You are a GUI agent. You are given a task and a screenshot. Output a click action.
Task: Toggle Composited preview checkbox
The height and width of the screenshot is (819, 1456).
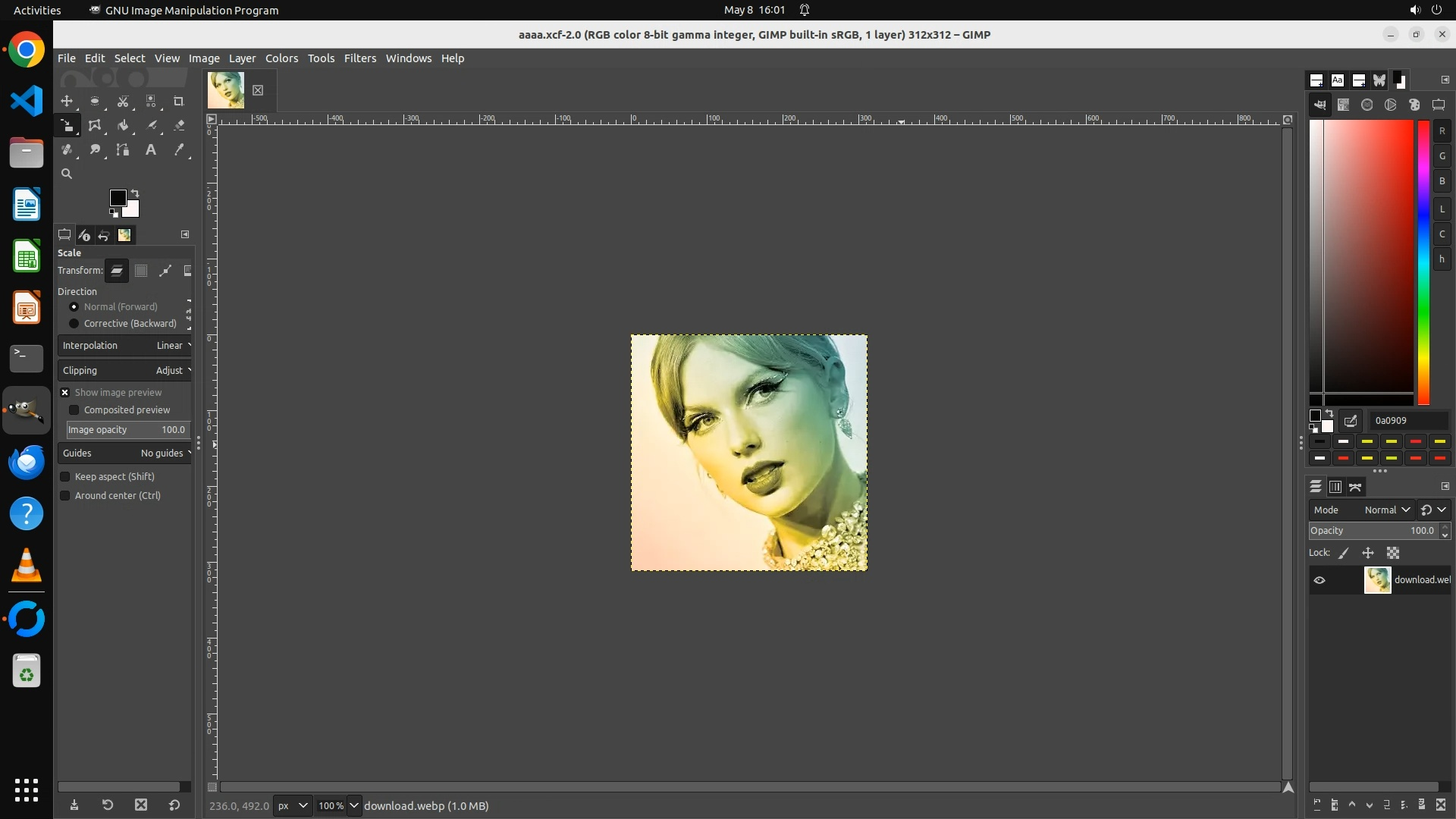[x=74, y=409]
